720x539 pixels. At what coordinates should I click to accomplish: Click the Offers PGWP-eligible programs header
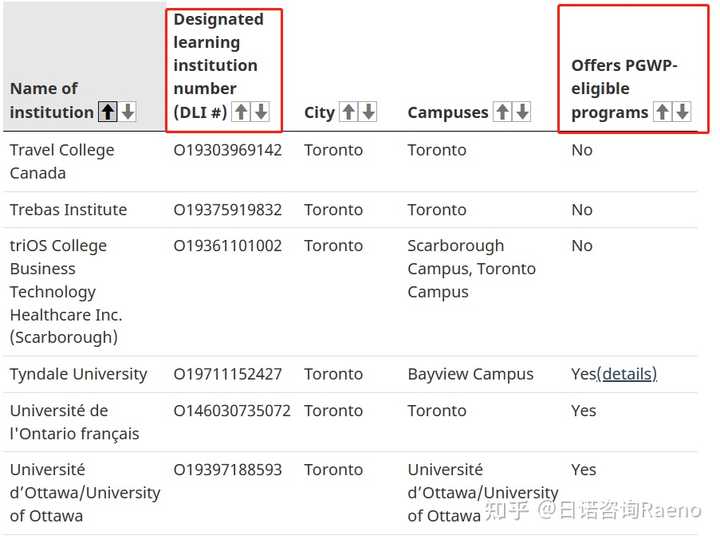coord(612,88)
